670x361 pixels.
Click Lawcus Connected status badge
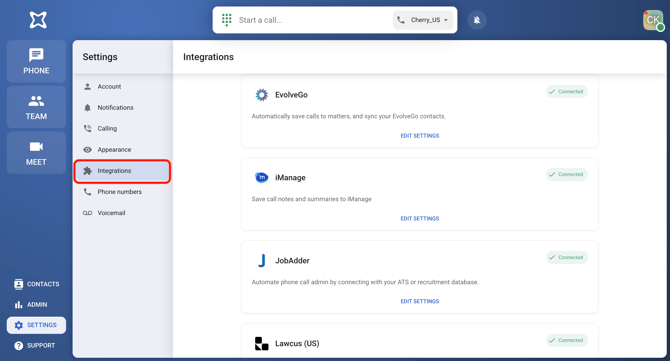(x=567, y=340)
